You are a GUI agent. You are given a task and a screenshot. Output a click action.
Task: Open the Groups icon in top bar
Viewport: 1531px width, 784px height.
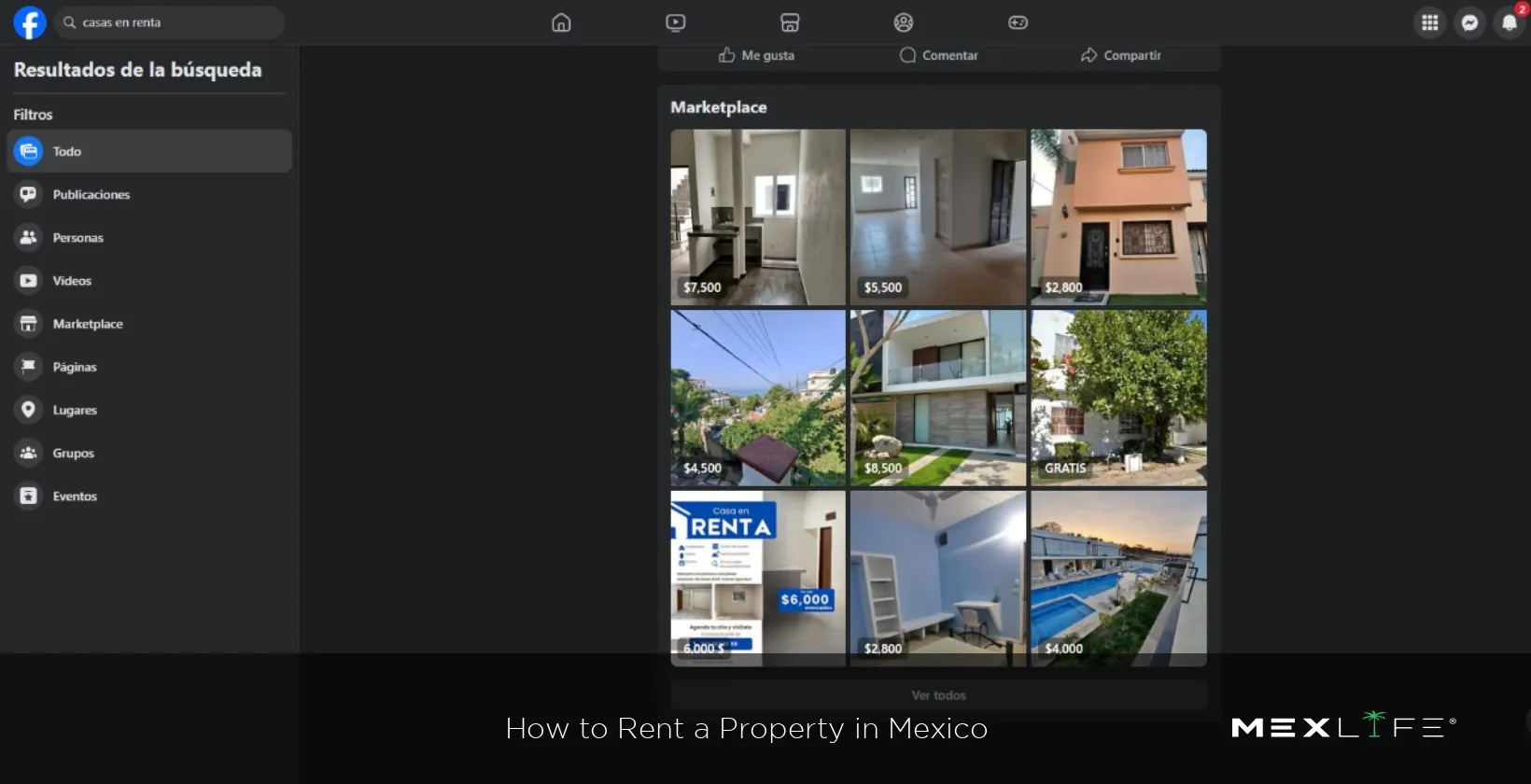pyautogui.click(x=904, y=22)
